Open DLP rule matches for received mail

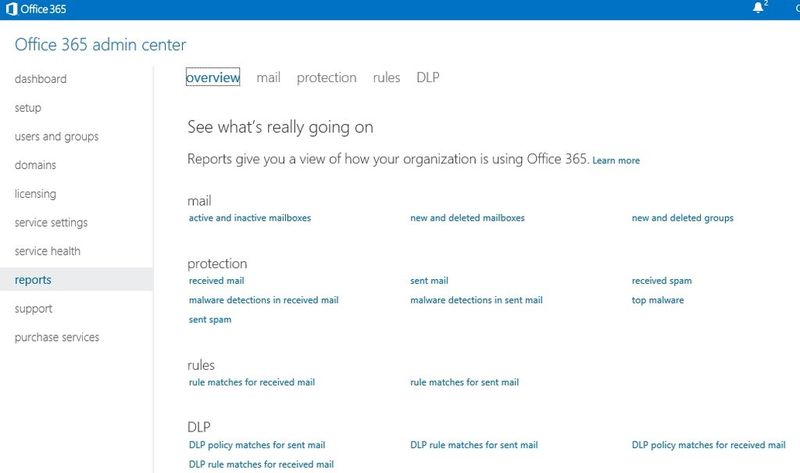click(261, 464)
